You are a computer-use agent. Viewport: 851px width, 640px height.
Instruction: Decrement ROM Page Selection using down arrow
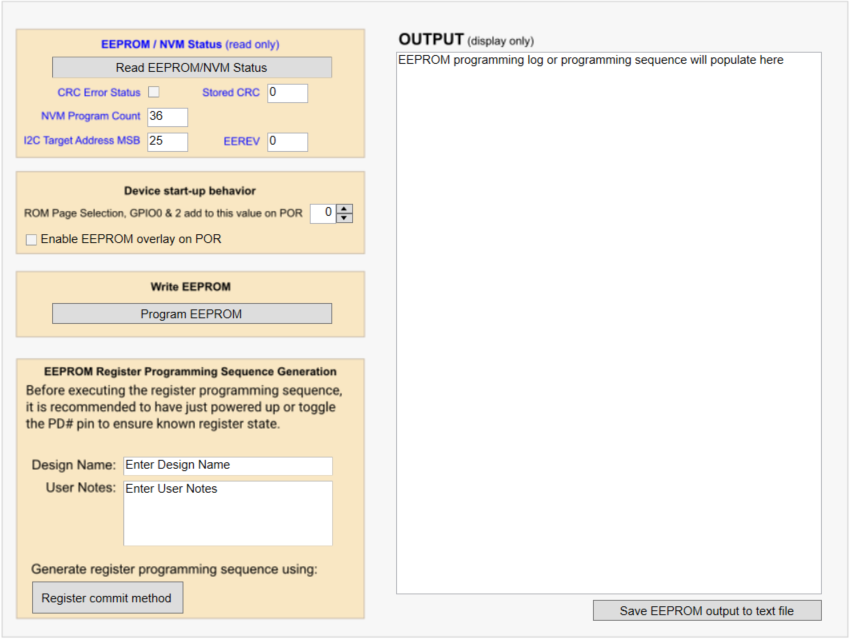pos(343,218)
